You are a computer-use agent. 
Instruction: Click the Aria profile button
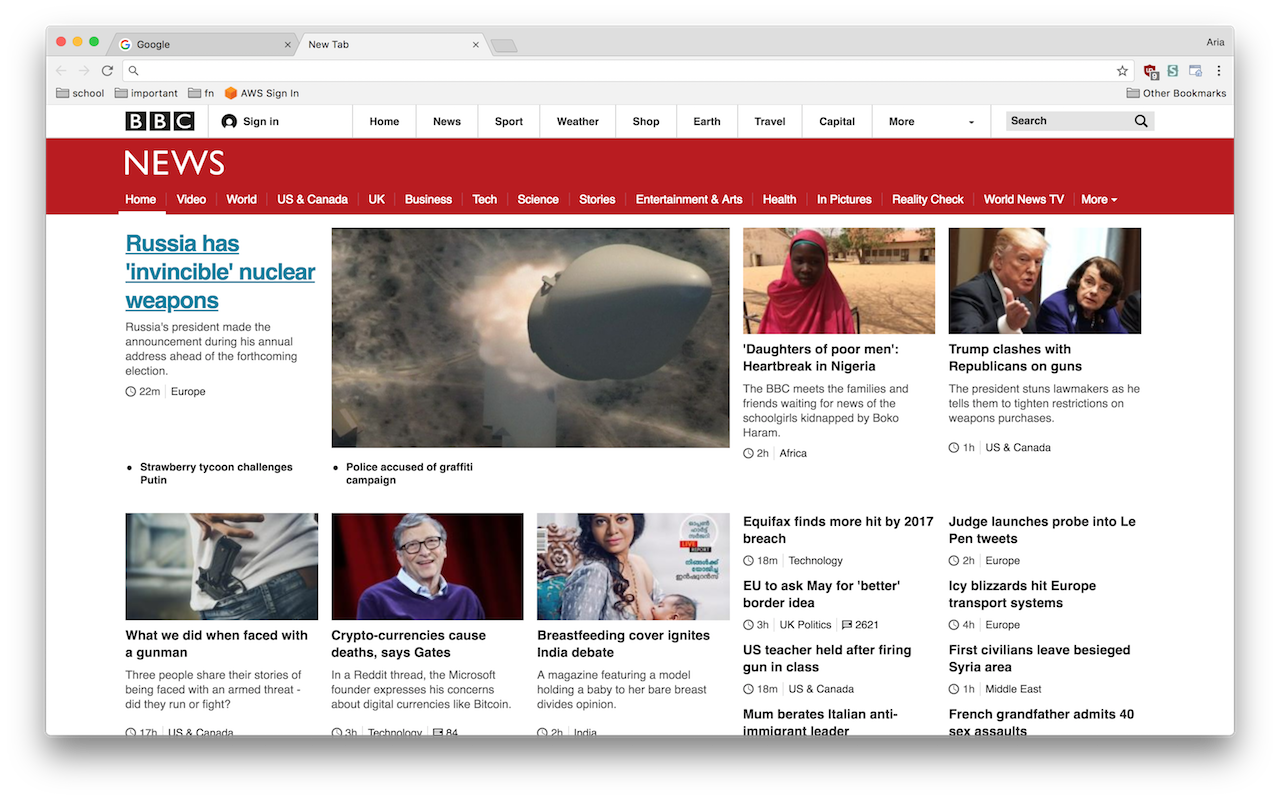tap(1215, 42)
